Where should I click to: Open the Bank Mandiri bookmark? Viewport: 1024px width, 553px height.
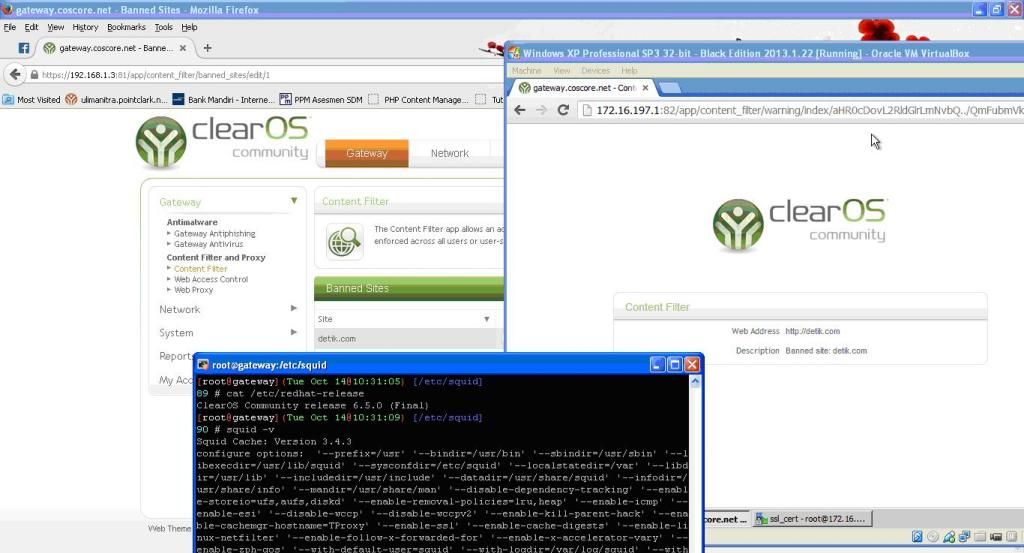coord(223,100)
